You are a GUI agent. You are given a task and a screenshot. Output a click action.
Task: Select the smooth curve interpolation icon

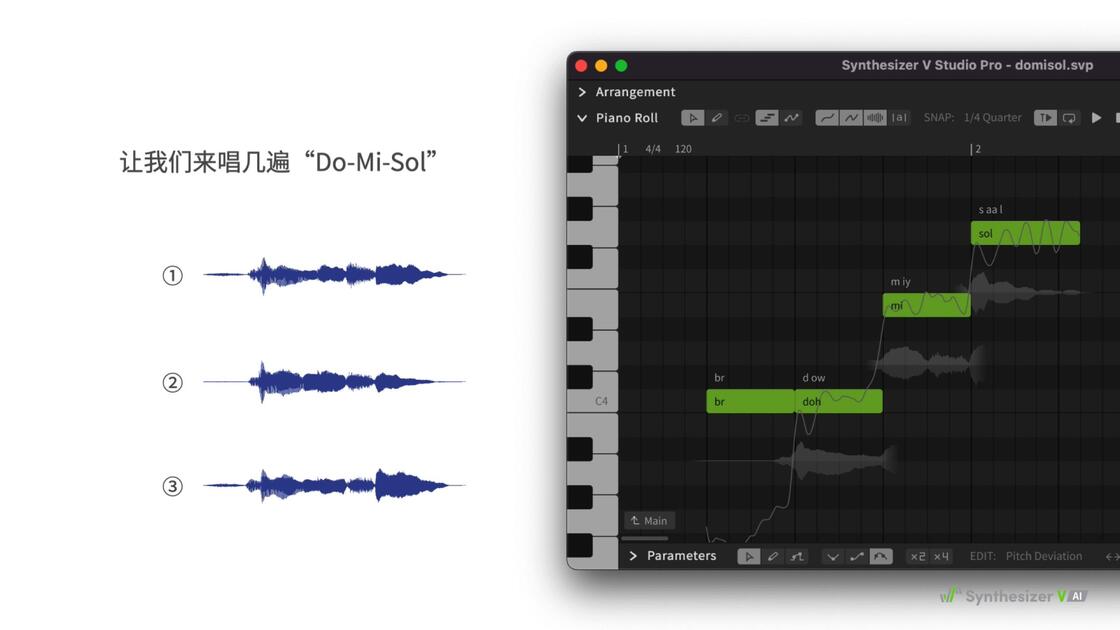pos(881,556)
